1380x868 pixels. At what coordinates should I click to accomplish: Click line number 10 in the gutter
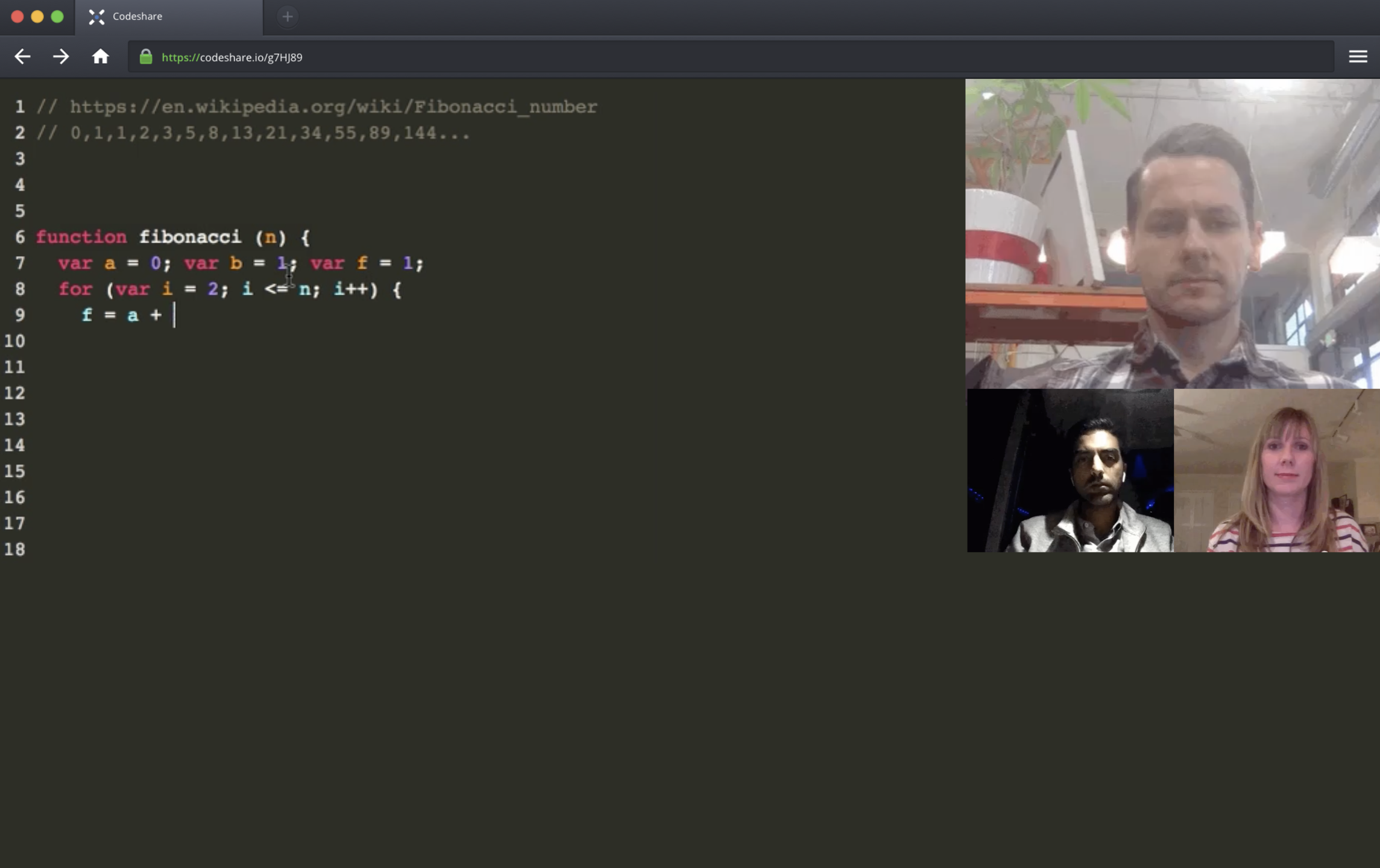point(14,341)
